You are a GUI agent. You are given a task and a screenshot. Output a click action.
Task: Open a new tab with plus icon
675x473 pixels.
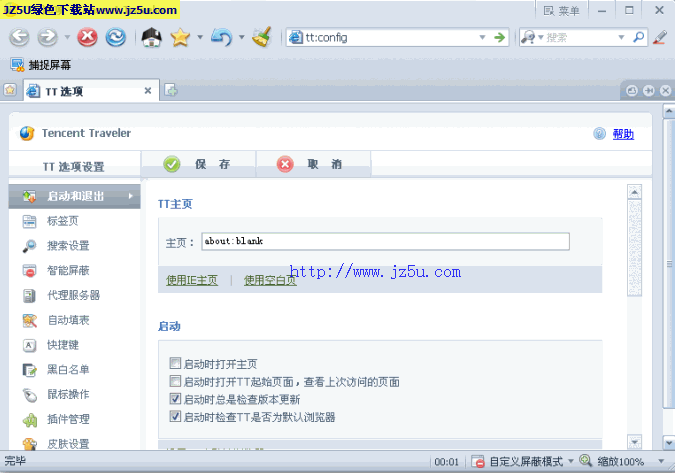[x=171, y=91]
